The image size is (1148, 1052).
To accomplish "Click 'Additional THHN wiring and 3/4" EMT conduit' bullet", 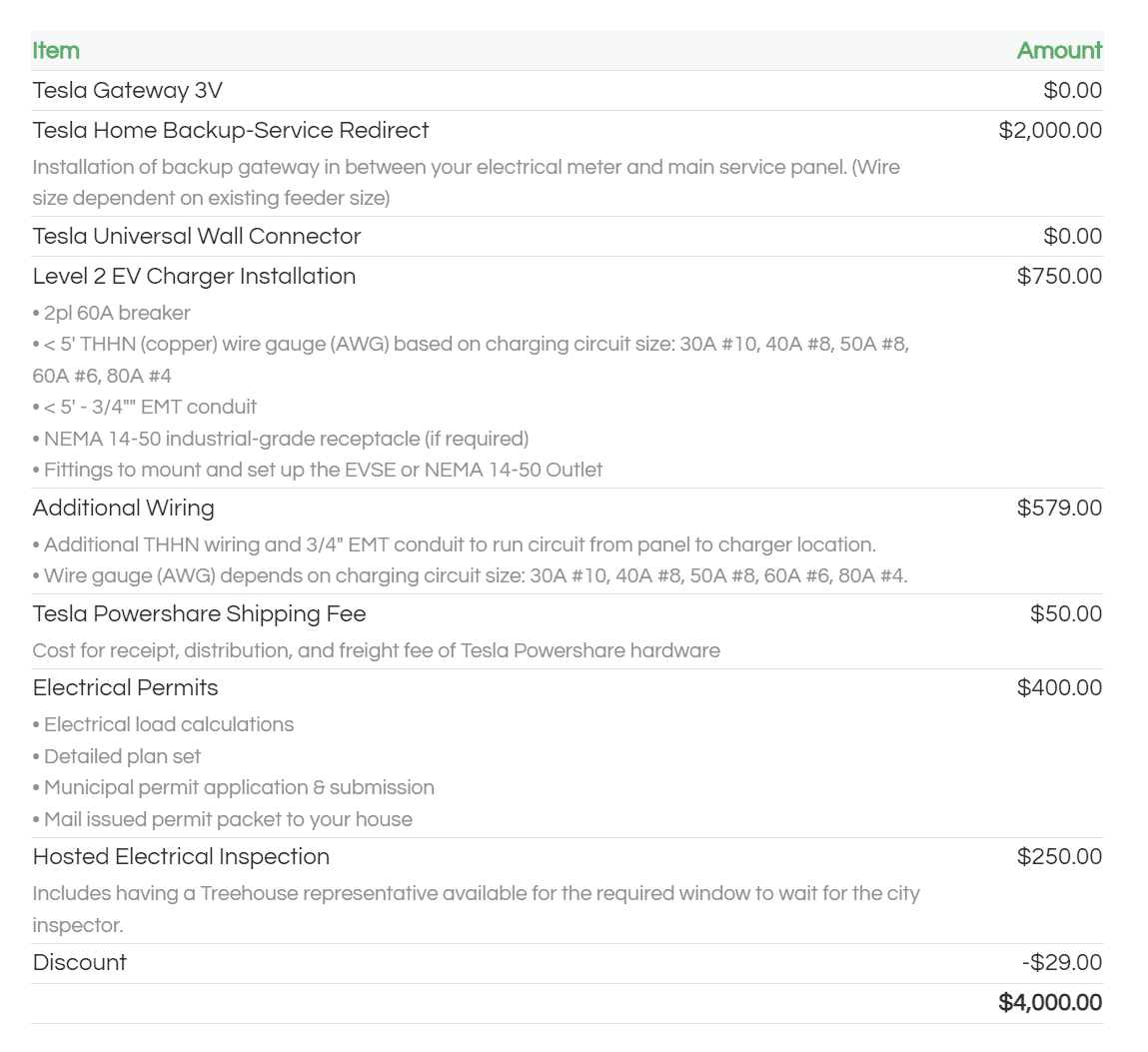I will coord(455,545).
